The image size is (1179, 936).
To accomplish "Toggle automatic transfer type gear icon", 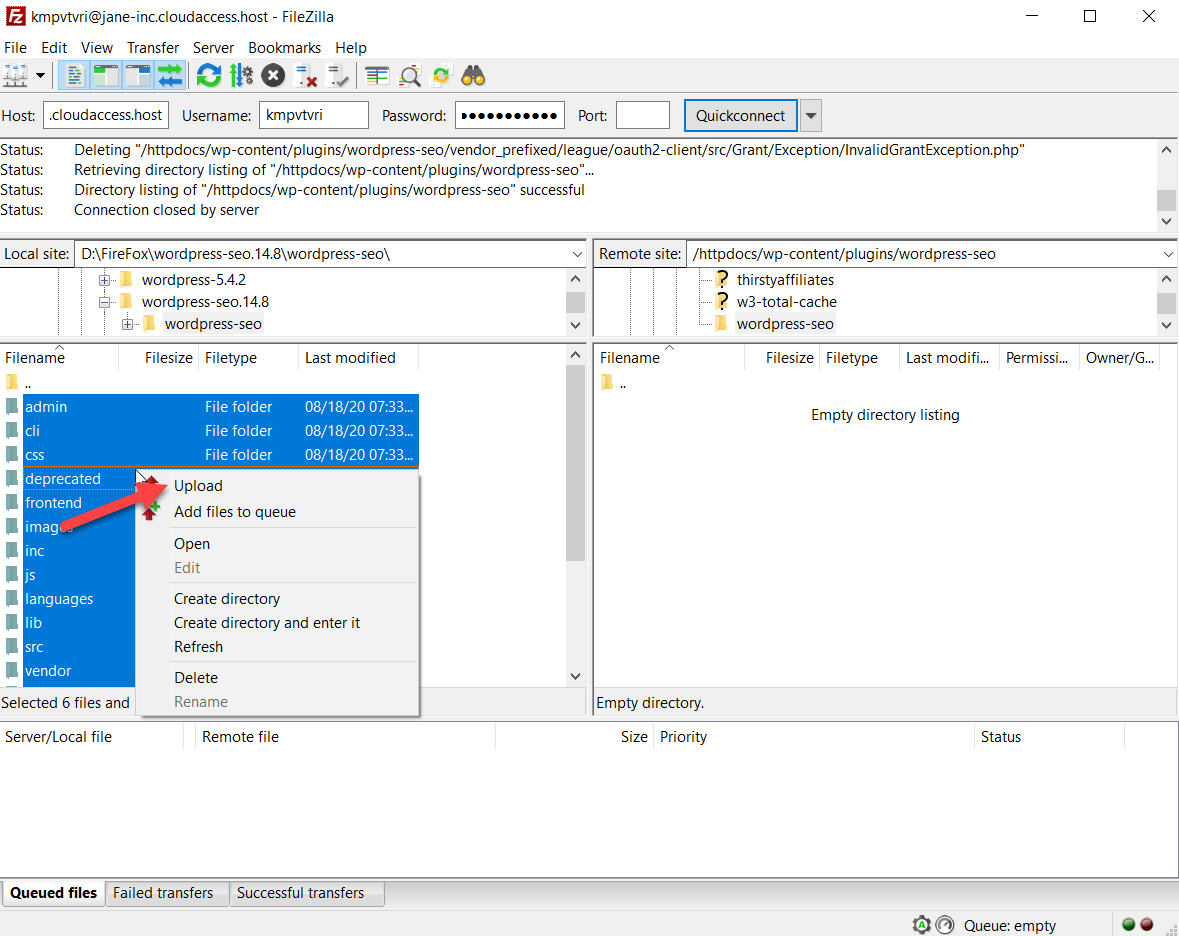I will pos(921,925).
